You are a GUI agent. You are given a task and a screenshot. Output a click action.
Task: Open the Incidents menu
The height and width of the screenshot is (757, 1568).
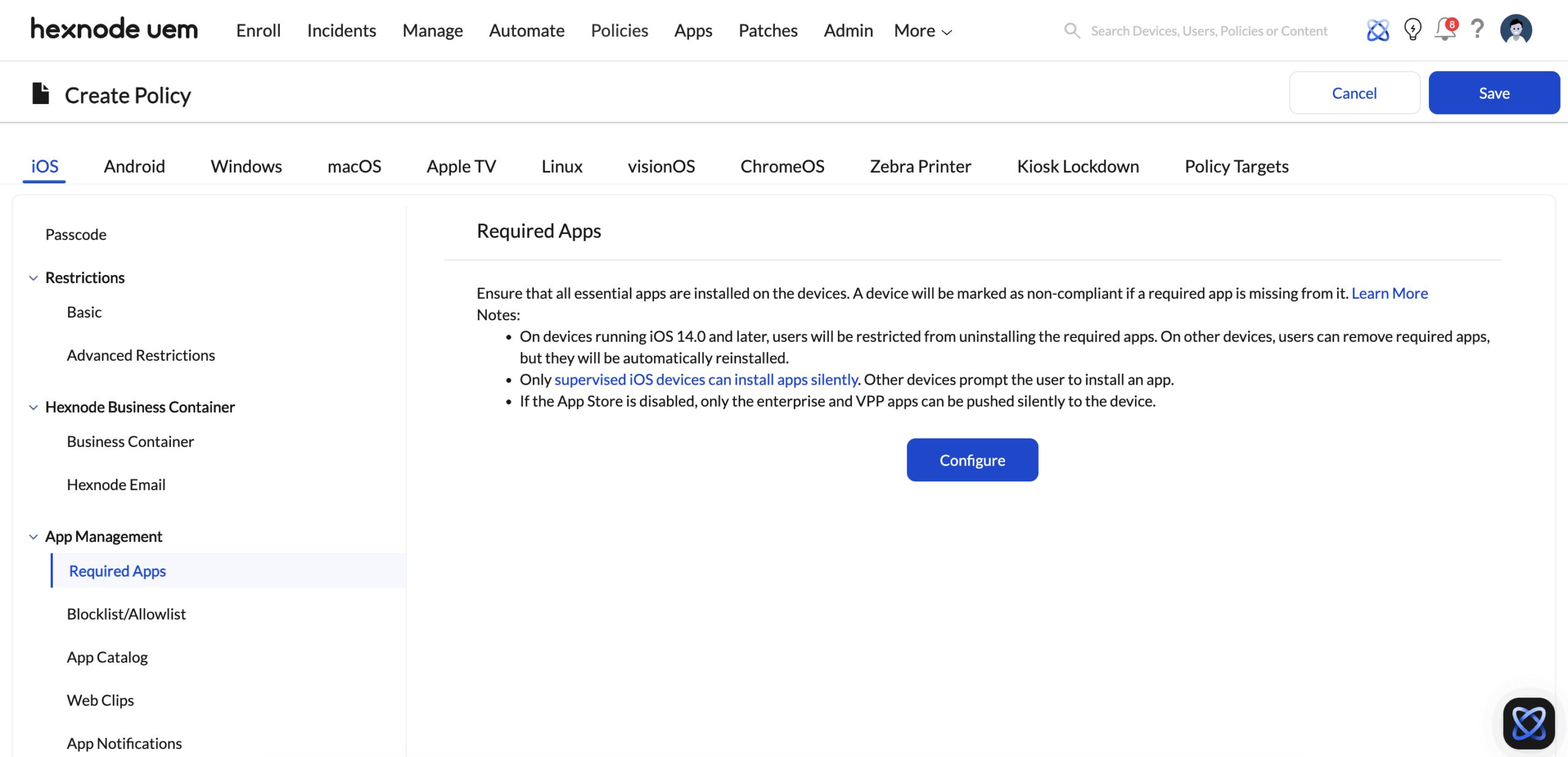coord(341,31)
